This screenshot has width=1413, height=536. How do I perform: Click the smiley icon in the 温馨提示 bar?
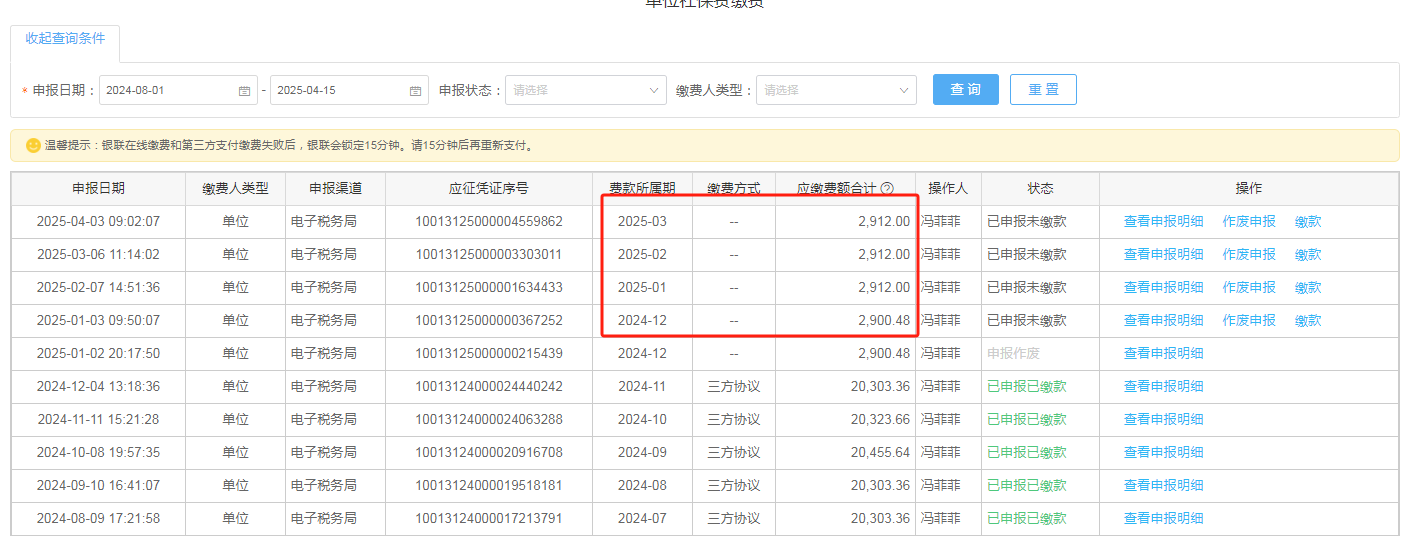33,146
